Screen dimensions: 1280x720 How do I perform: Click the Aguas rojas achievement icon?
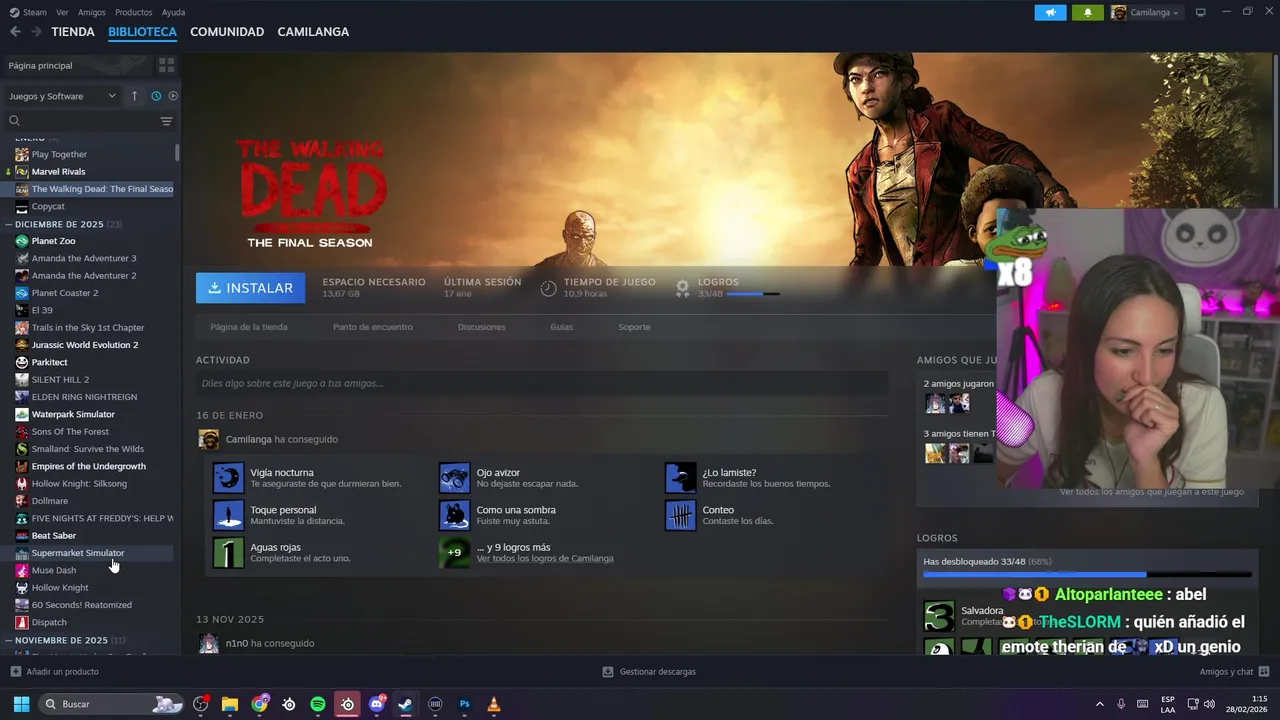pyautogui.click(x=228, y=552)
